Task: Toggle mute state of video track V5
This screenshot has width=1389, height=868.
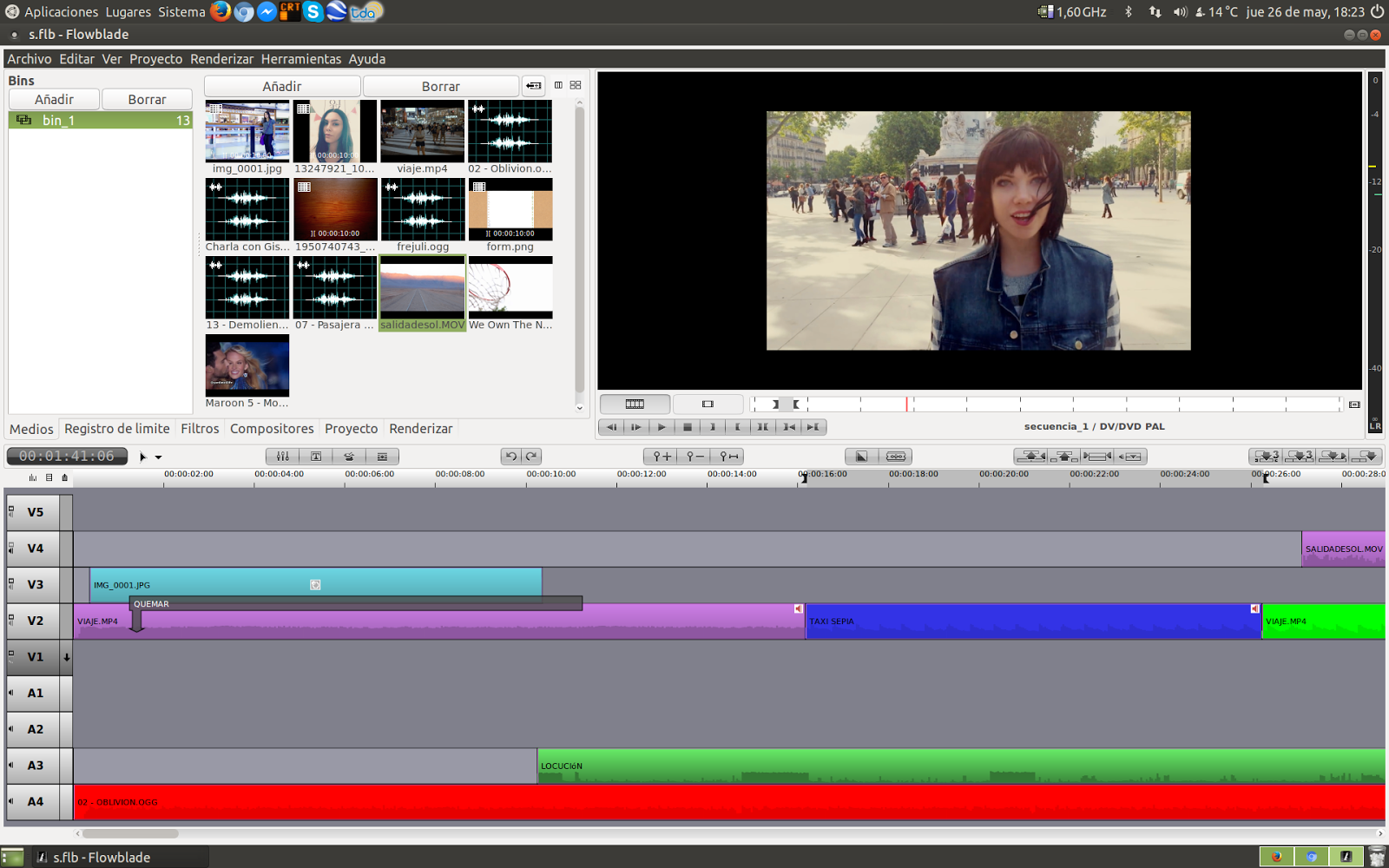Action: (11, 511)
